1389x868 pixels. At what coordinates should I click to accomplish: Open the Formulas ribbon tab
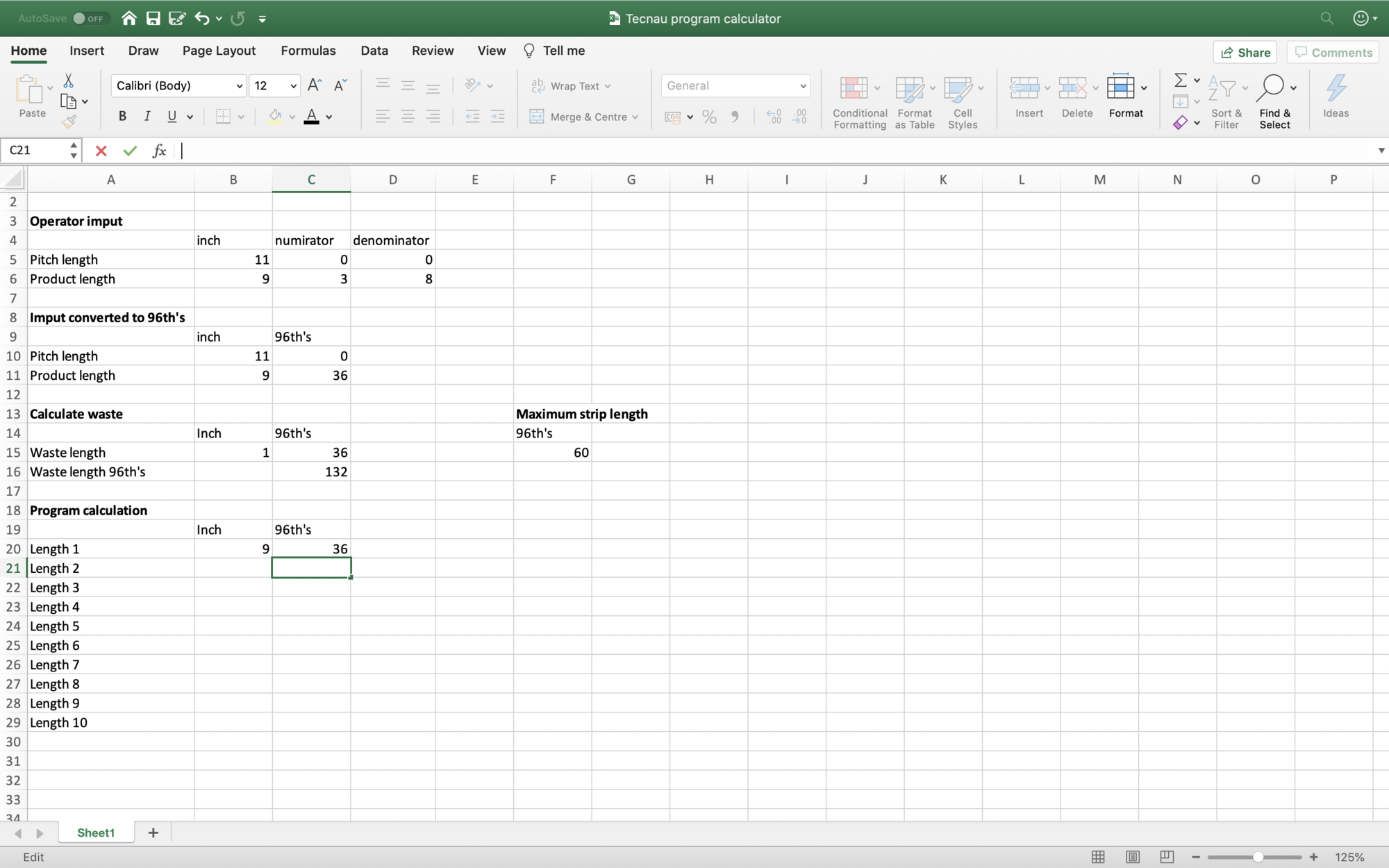308,51
